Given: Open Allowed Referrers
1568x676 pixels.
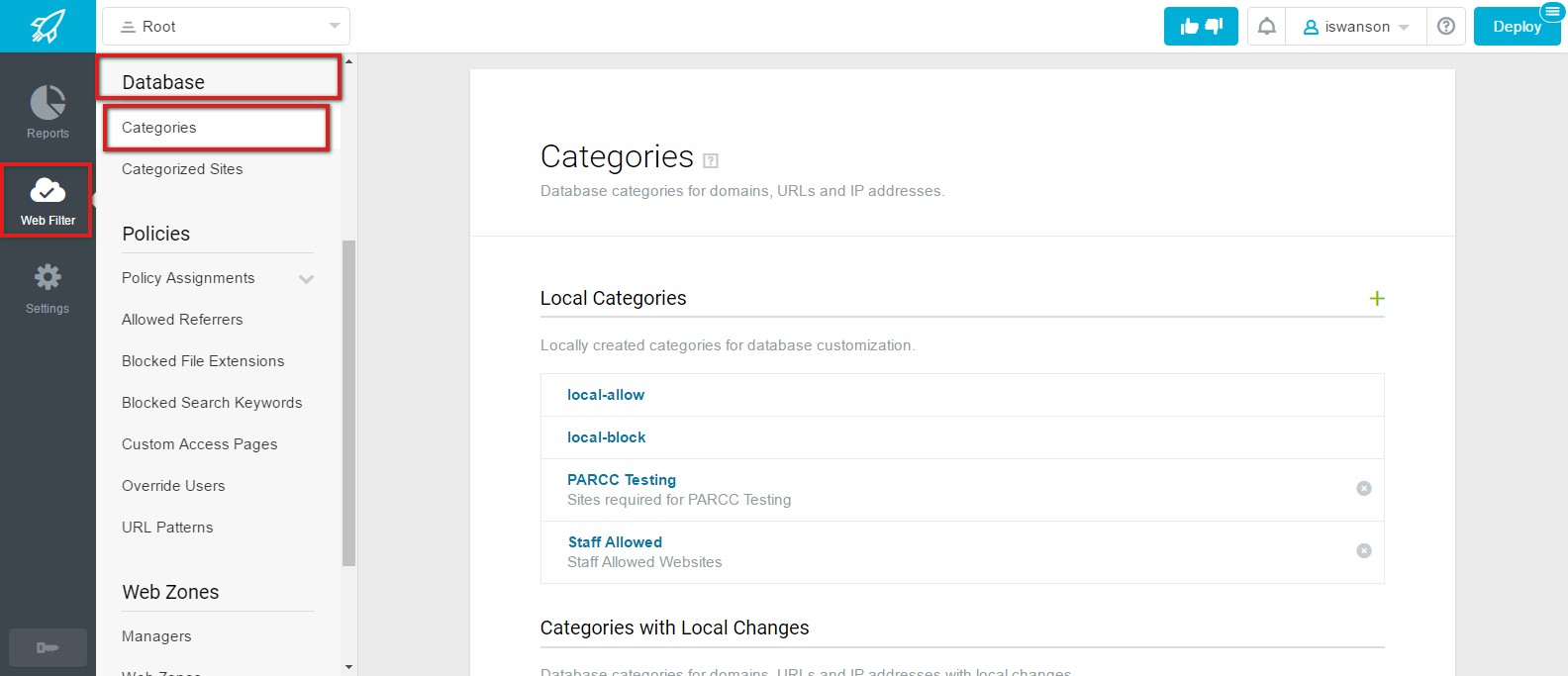Looking at the screenshot, I should (x=182, y=320).
